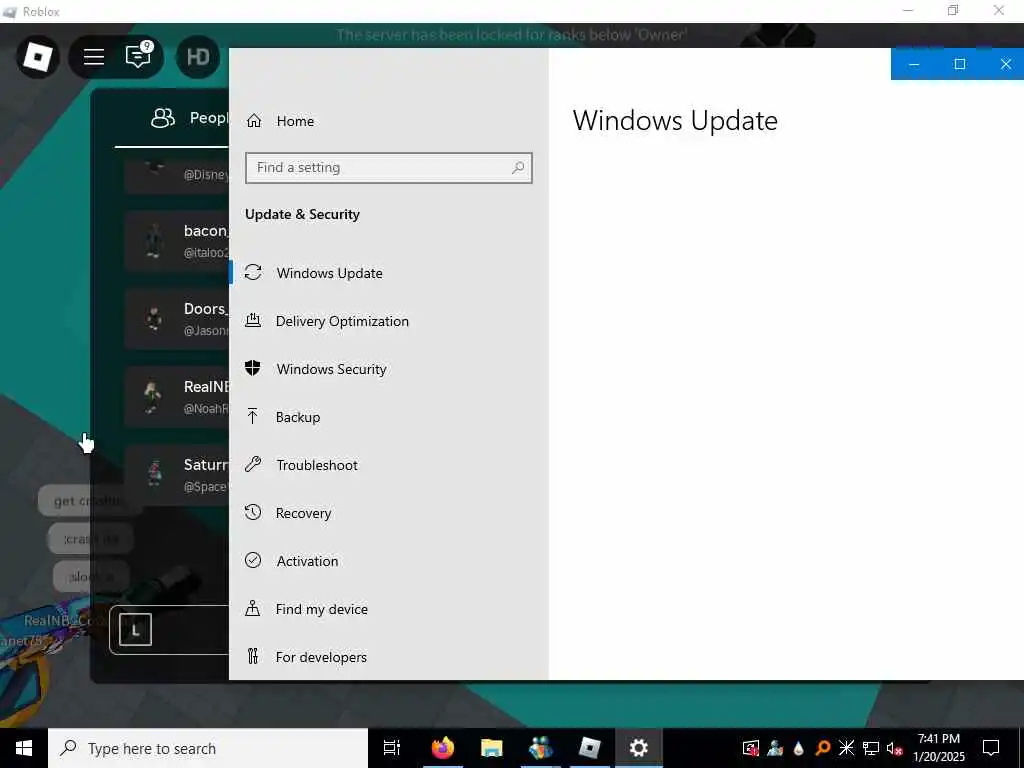Click the Activation checkmark icon
This screenshot has width=1024, height=768.
click(253, 560)
